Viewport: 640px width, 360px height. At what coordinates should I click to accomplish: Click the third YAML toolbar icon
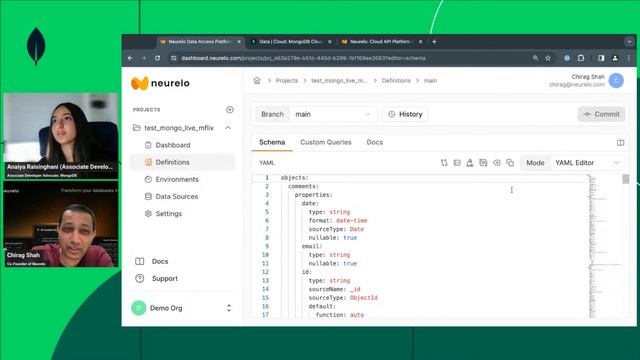[470, 162]
